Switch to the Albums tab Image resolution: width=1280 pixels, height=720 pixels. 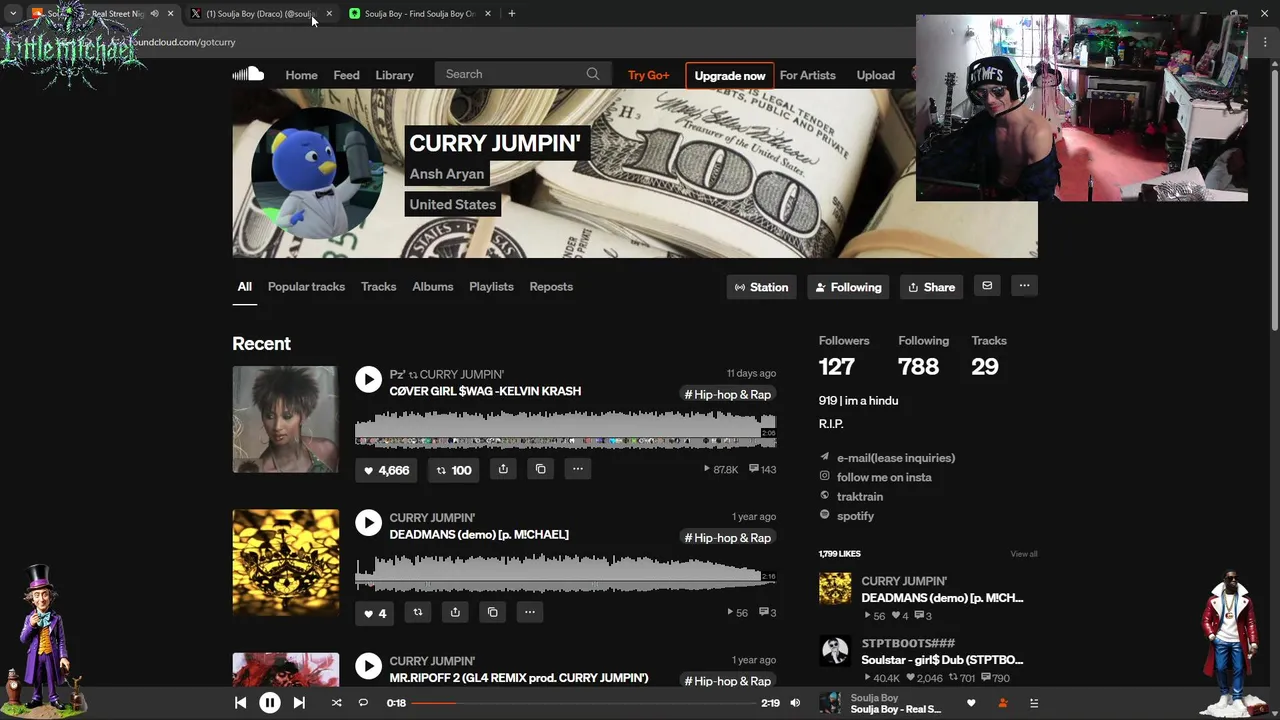432,286
